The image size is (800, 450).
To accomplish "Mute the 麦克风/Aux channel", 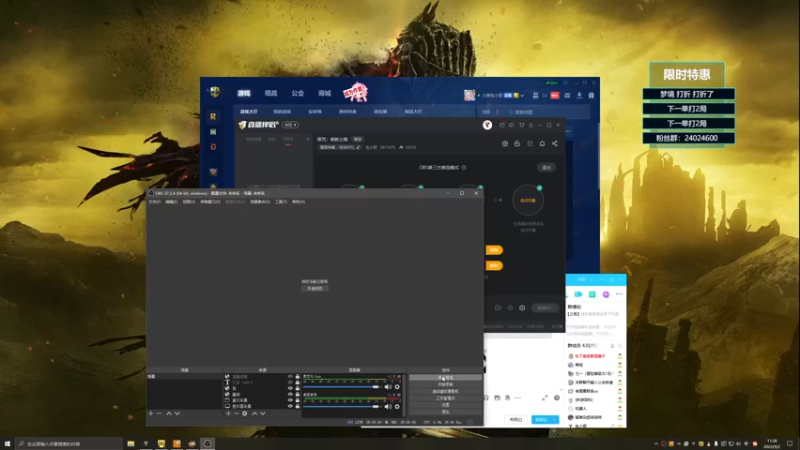I will pos(388,387).
